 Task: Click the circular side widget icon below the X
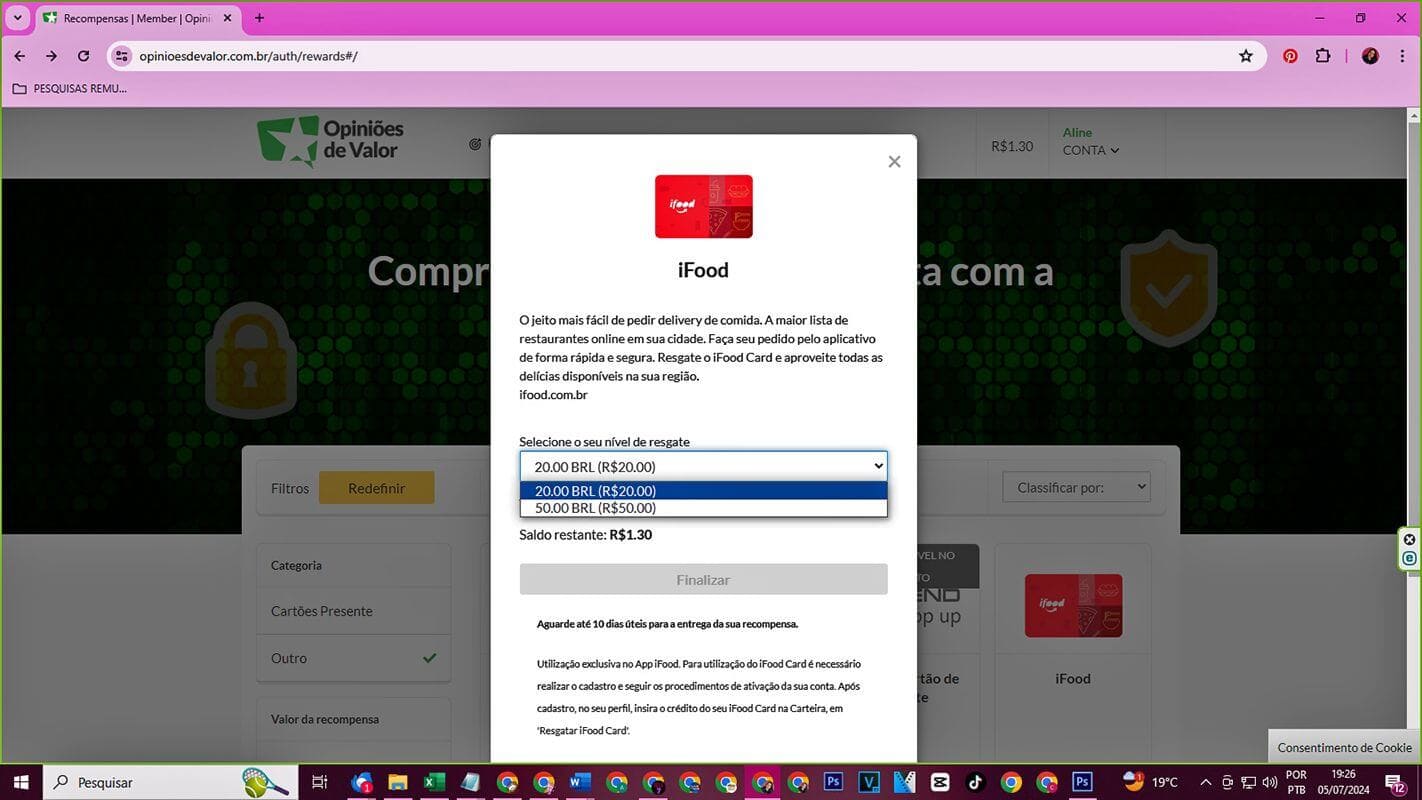[1409, 559]
